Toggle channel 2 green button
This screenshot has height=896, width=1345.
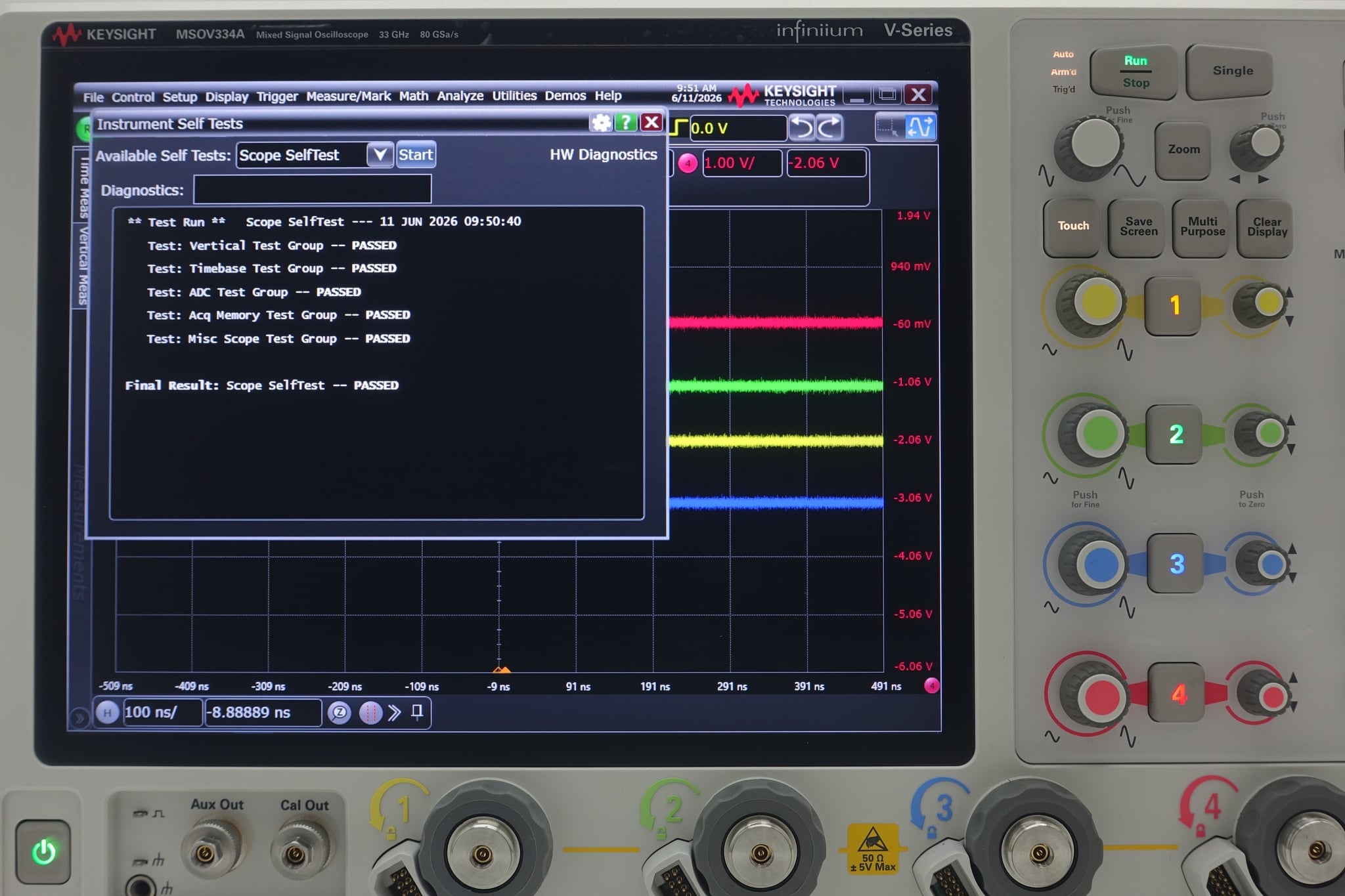coord(1175,434)
